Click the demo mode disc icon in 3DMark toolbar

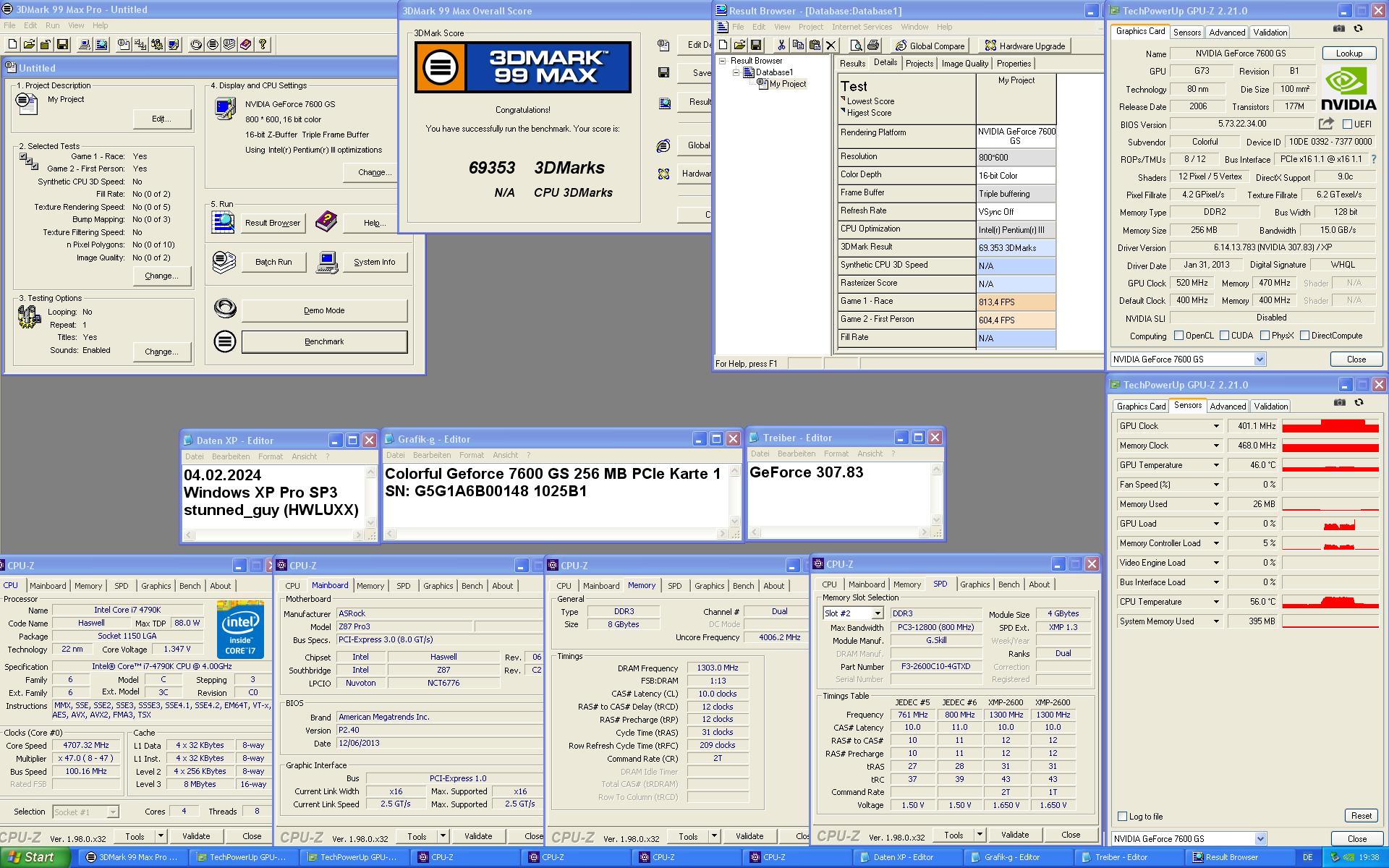(x=196, y=44)
